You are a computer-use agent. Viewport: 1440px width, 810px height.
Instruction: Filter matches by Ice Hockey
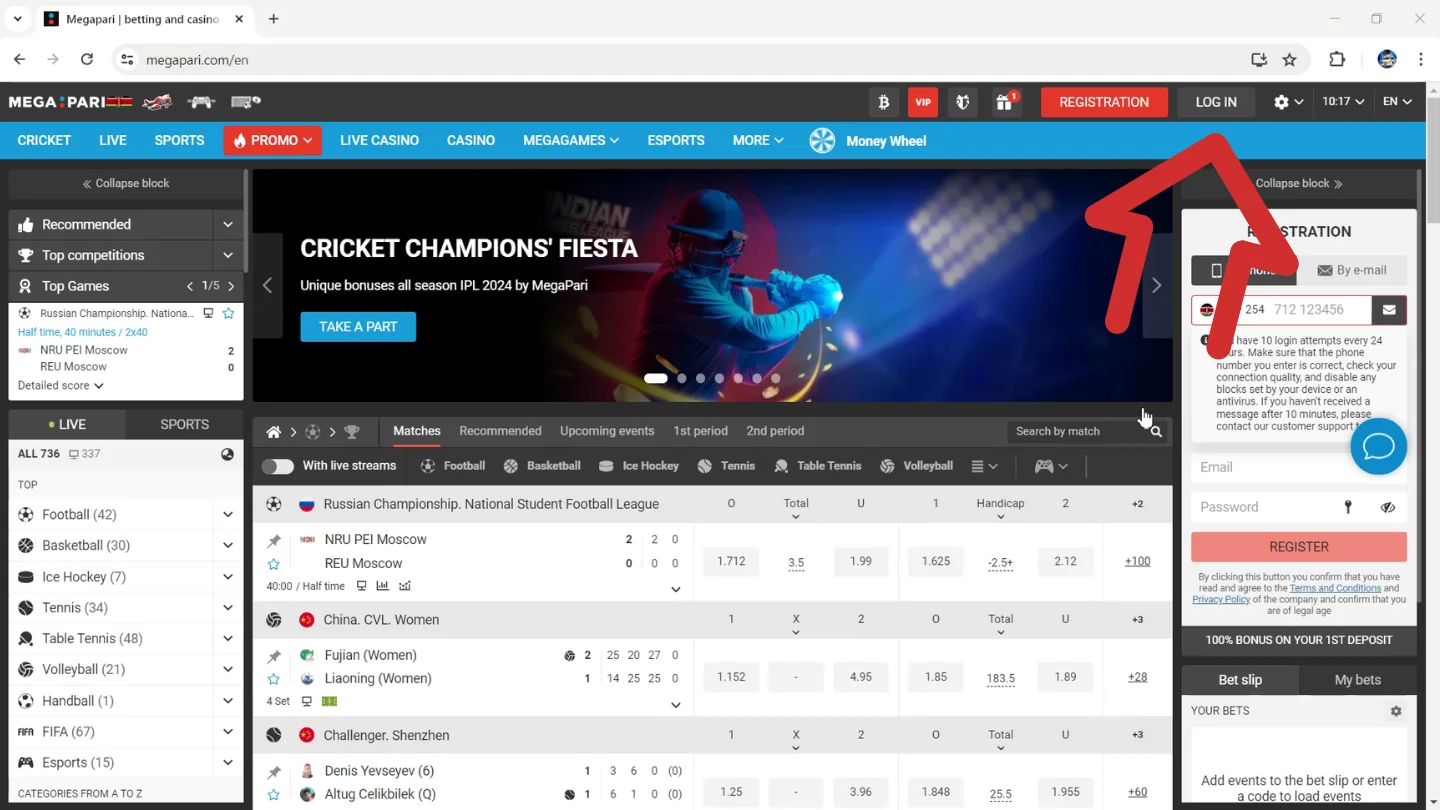click(639, 466)
